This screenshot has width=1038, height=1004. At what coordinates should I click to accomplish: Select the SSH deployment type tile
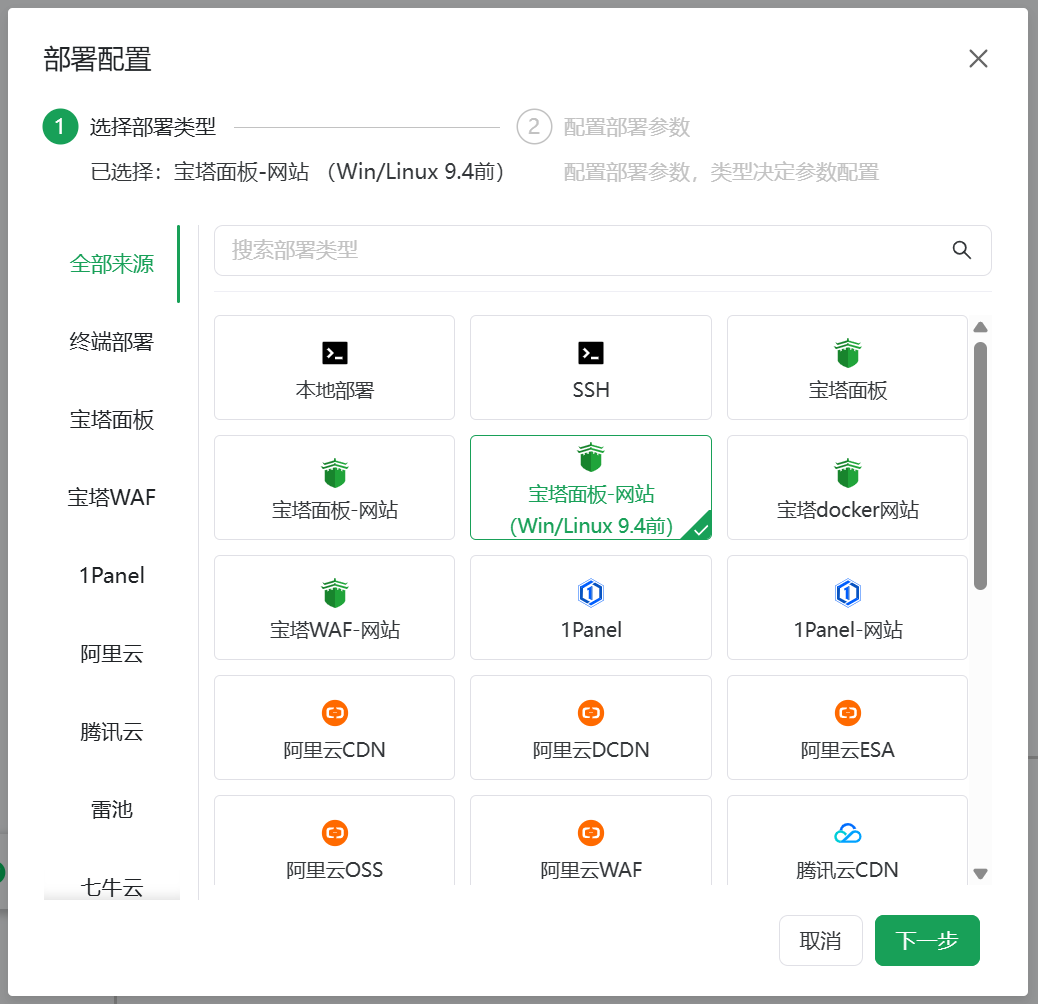coord(590,367)
